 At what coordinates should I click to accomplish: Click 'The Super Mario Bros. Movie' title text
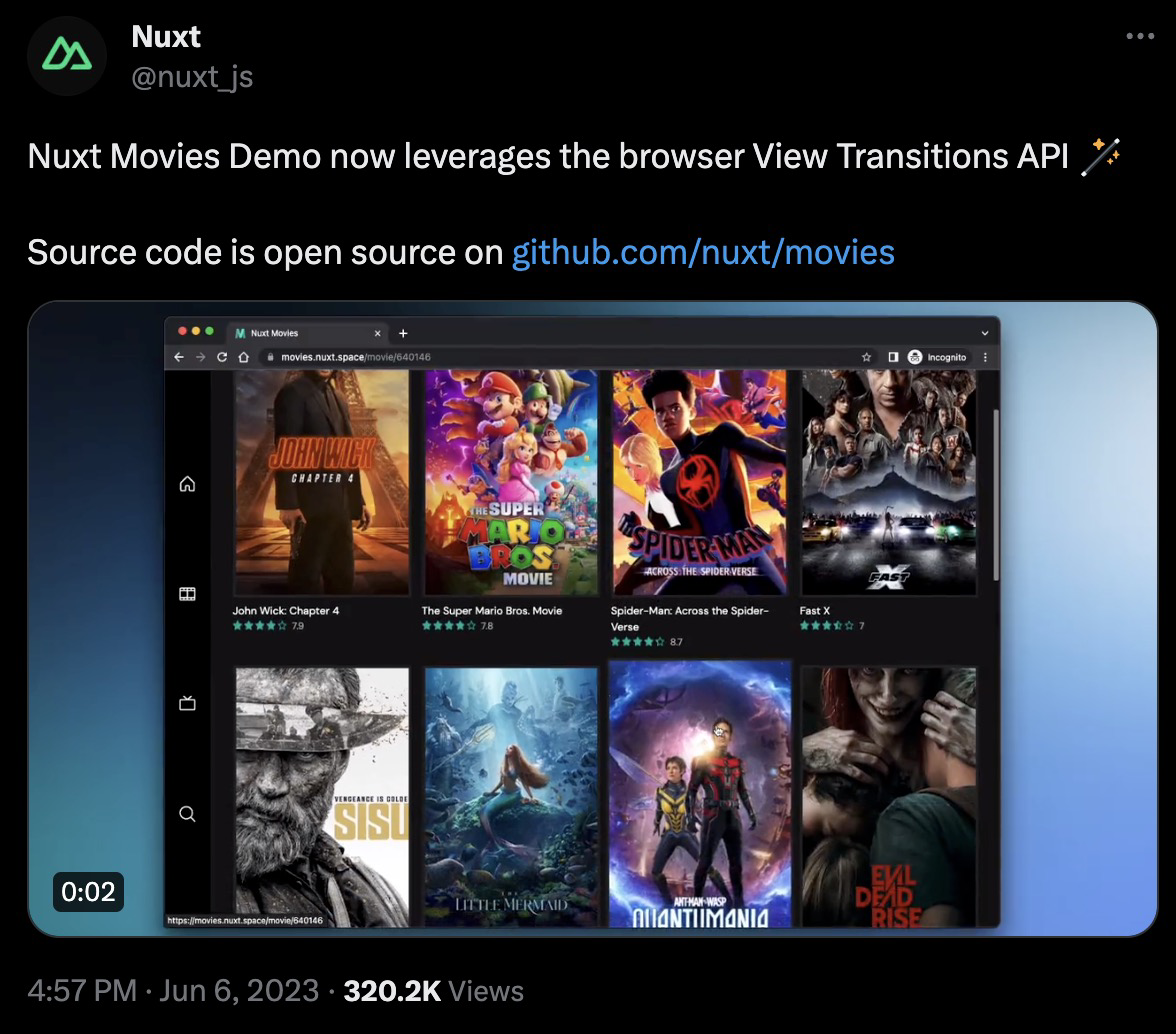click(492, 610)
